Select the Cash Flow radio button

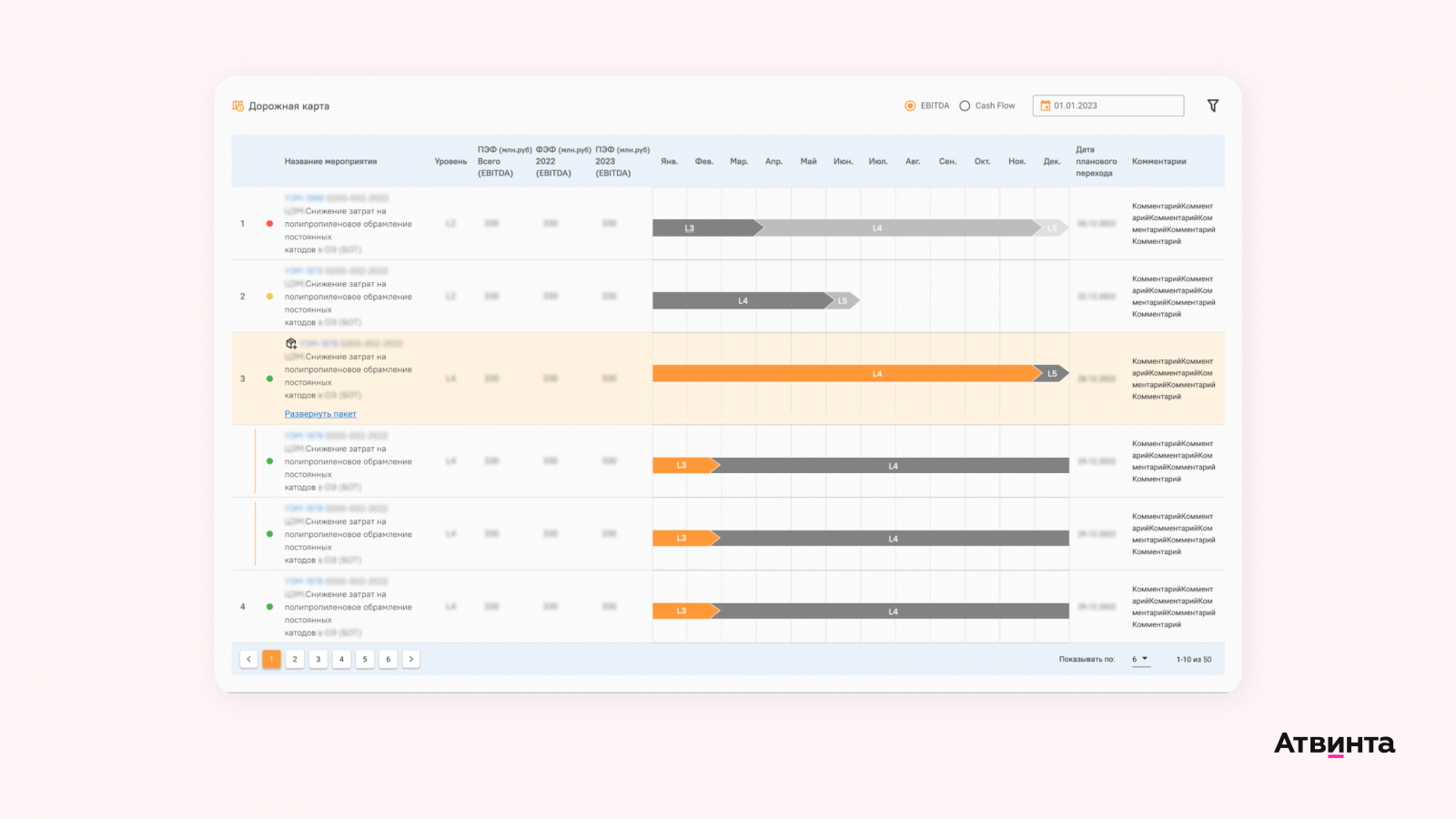point(965,106)
